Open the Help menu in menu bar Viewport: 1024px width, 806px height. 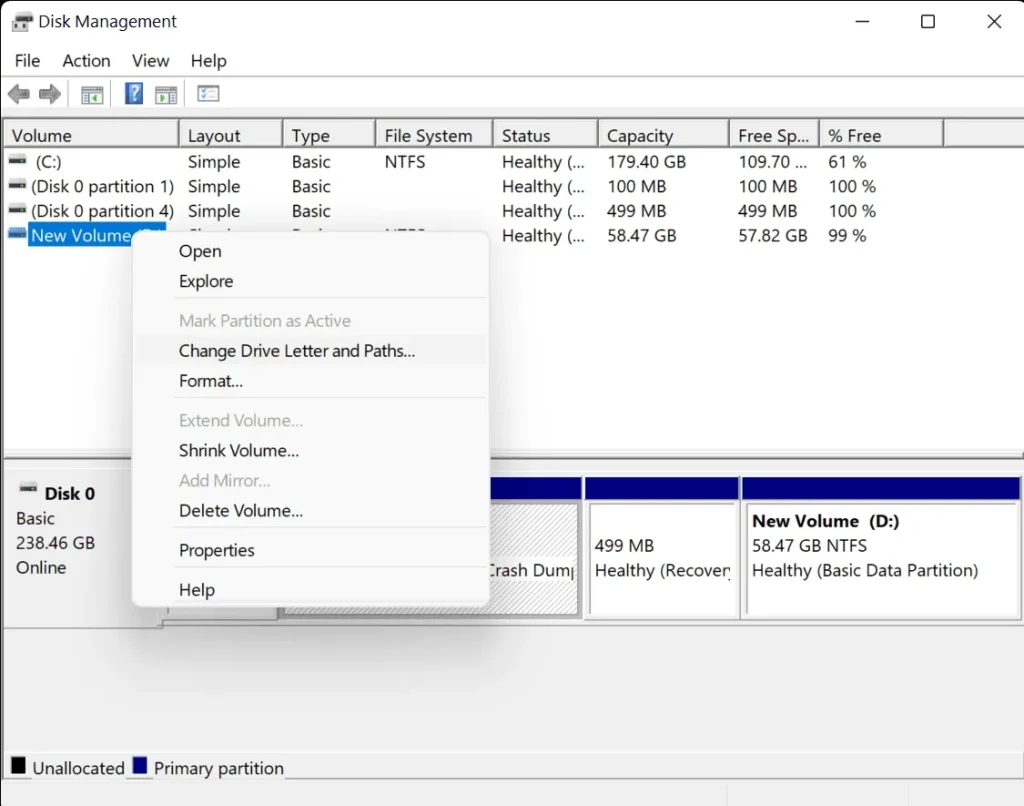point(208,61)
